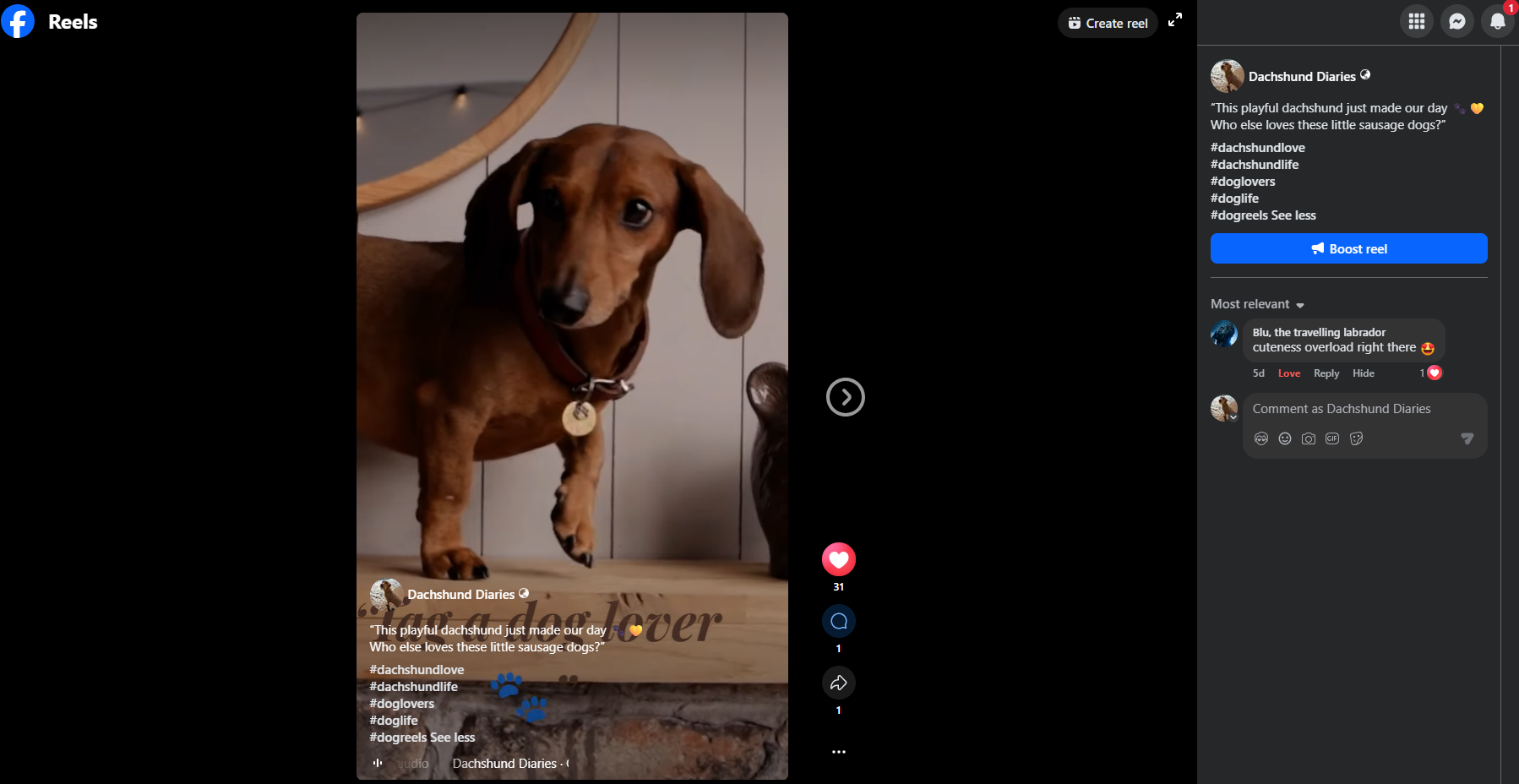Open Blu the labrador's avatar
This screenshot has height=784, width=1519.
coord(1224,334)
